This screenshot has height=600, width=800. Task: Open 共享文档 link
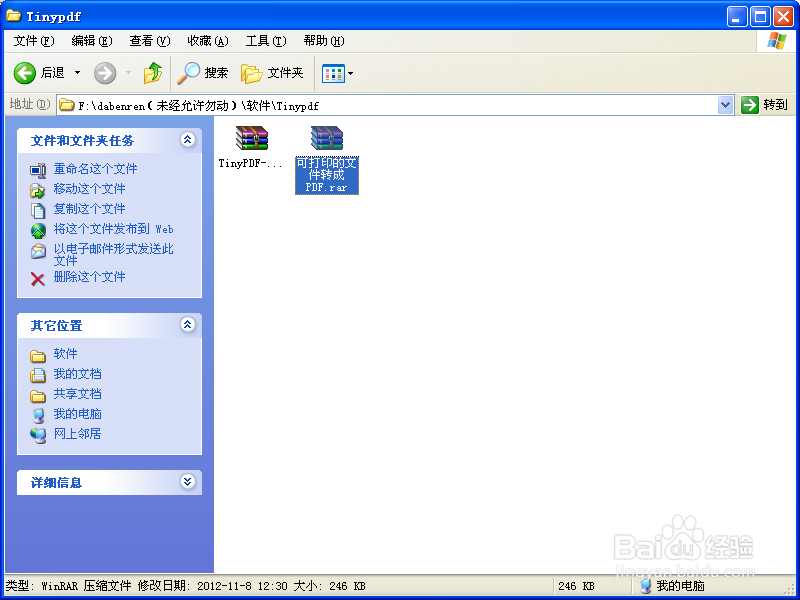click(78, 394)
